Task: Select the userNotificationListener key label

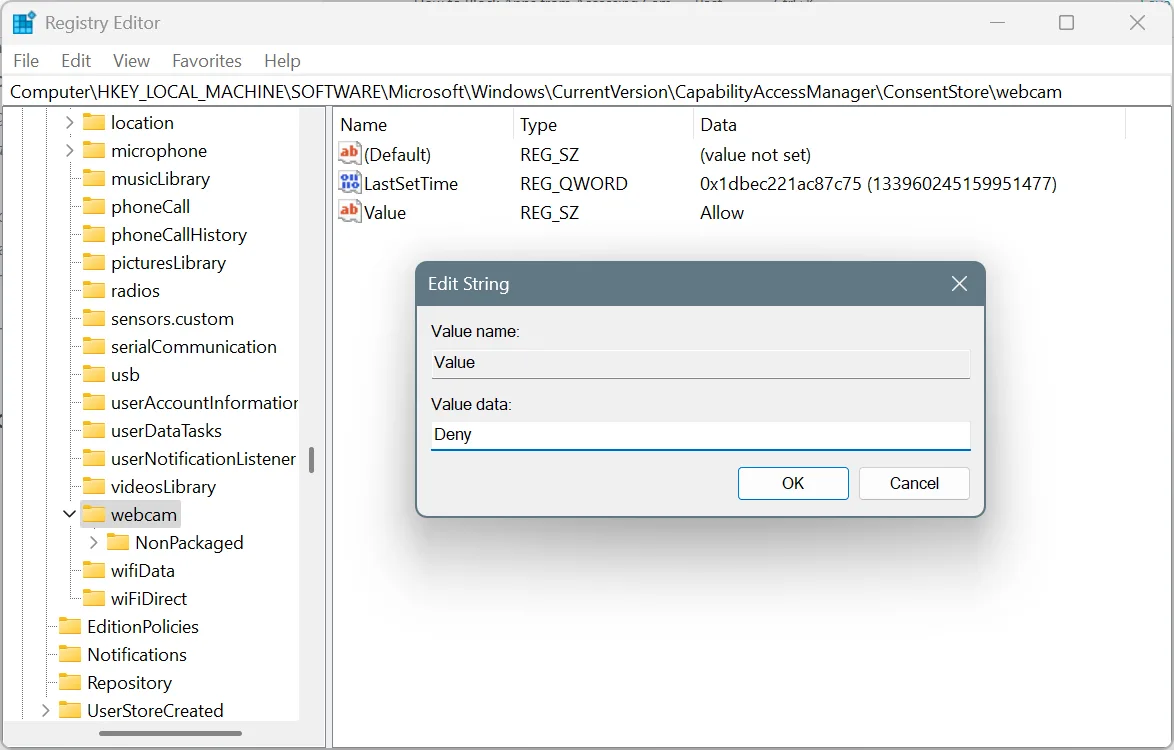Action: [203, 459]
